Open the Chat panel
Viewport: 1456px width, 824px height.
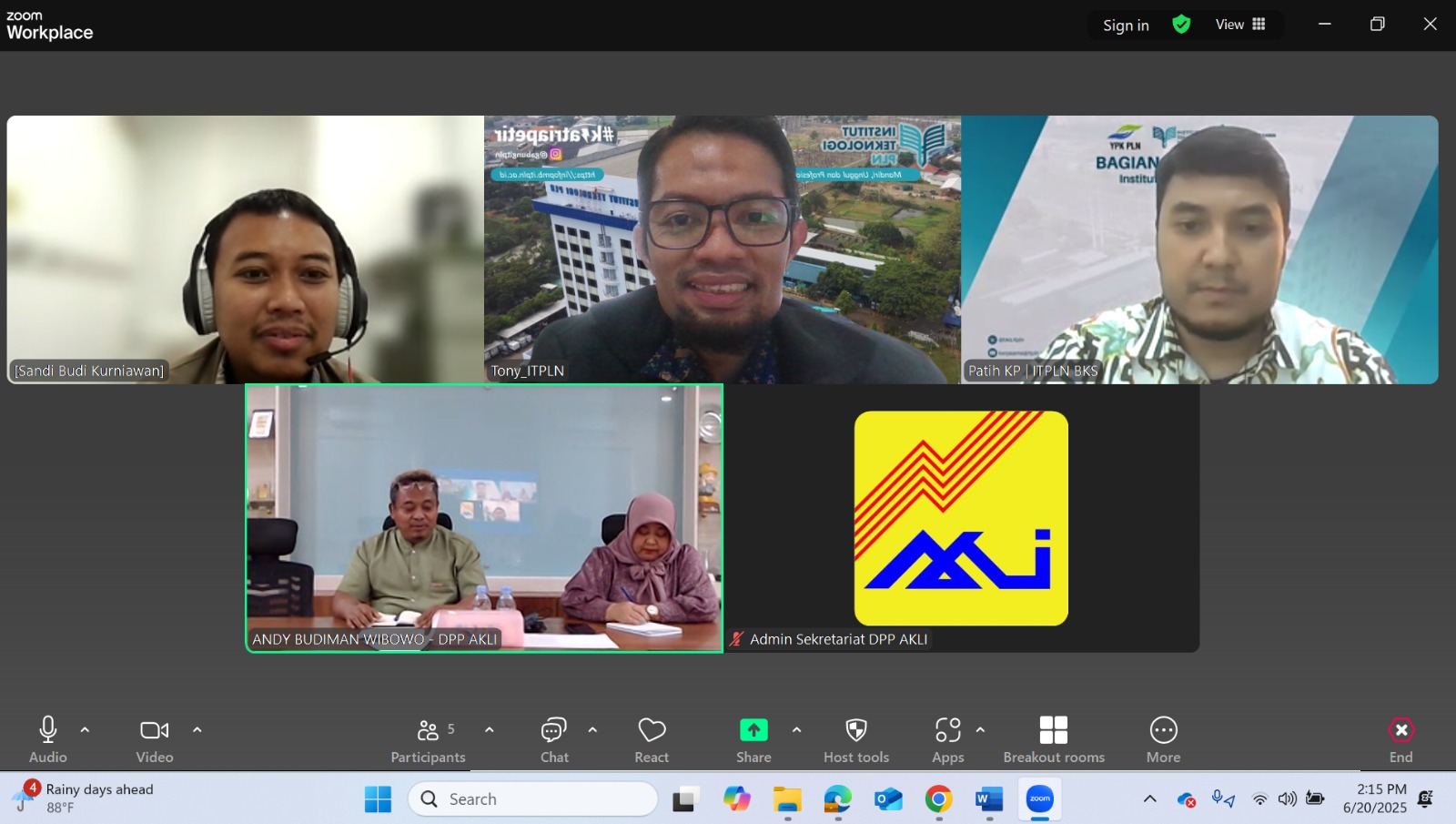click(x=554, y=739)
